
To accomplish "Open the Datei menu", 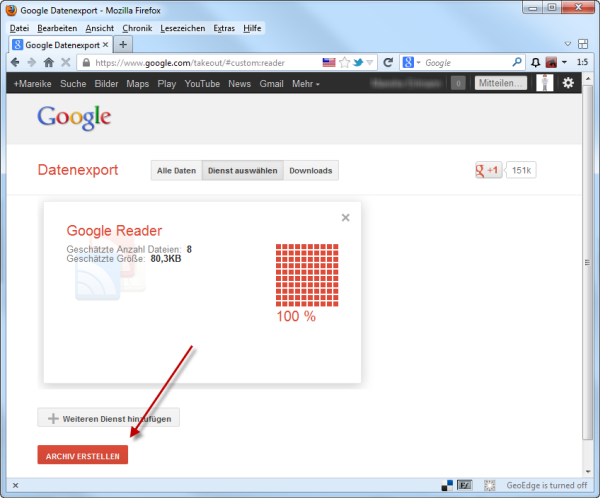I will [19, 28].
